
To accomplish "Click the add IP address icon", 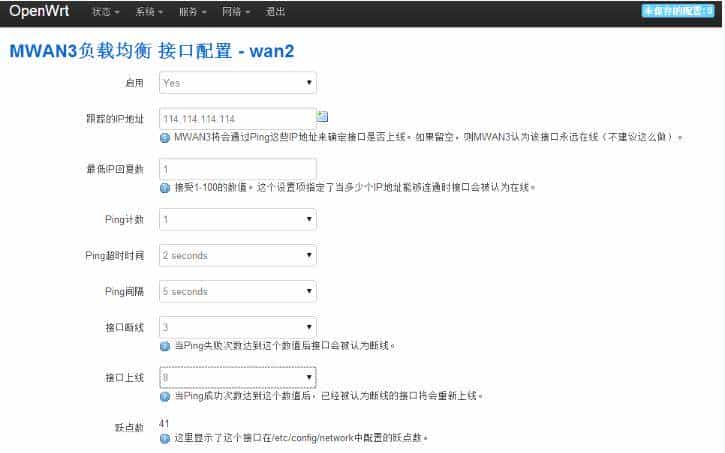I will point(322,116).
